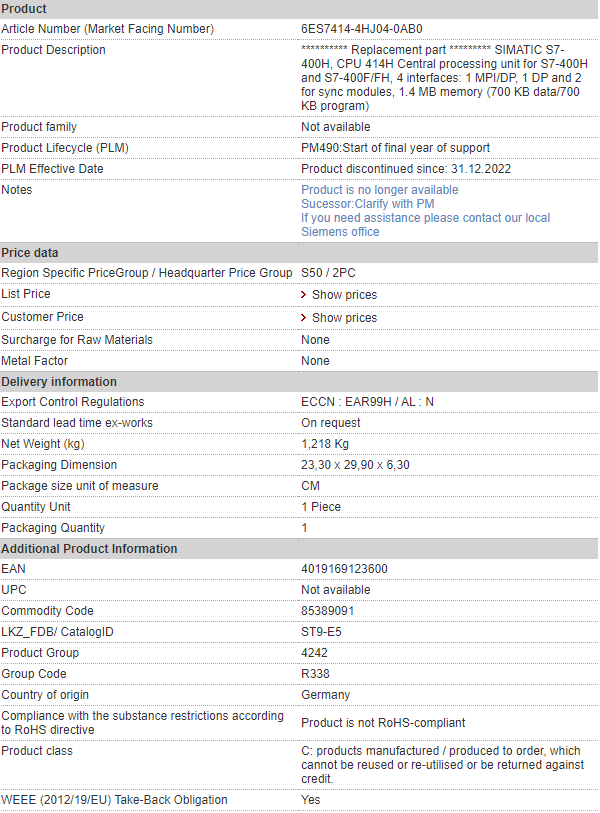Click the EAN value 4019169123600

click(344, 569)
